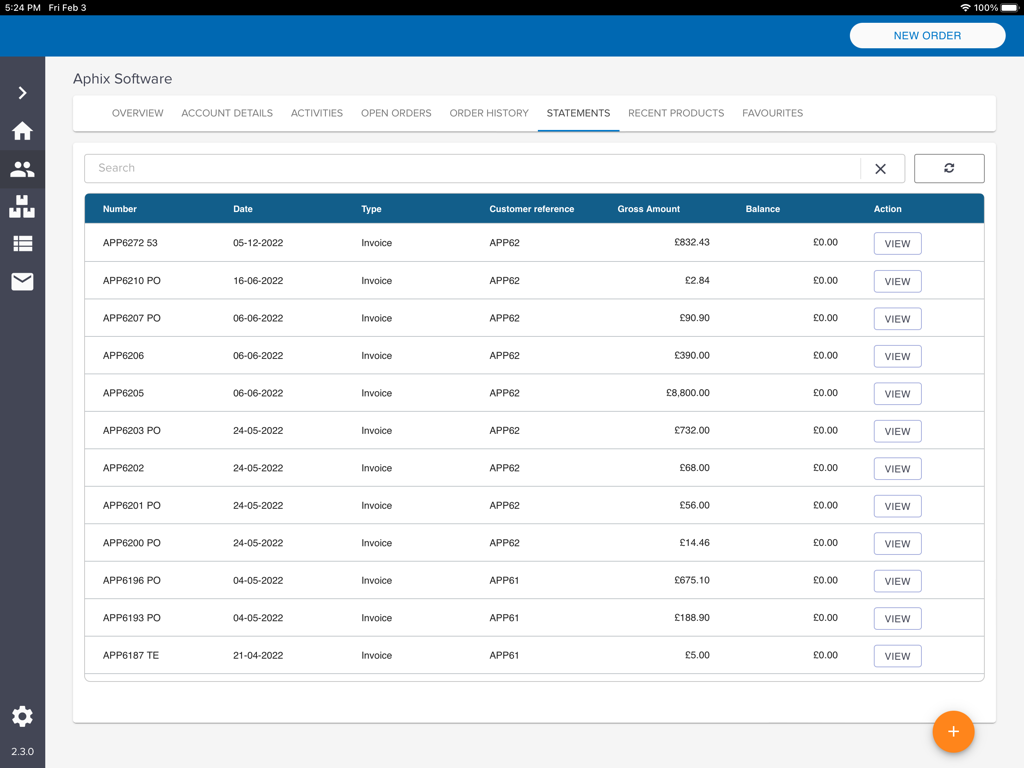The height and width of the screenshot is (768, 1024).
Task: Open the Order History tab
Action: click(489, 113)
